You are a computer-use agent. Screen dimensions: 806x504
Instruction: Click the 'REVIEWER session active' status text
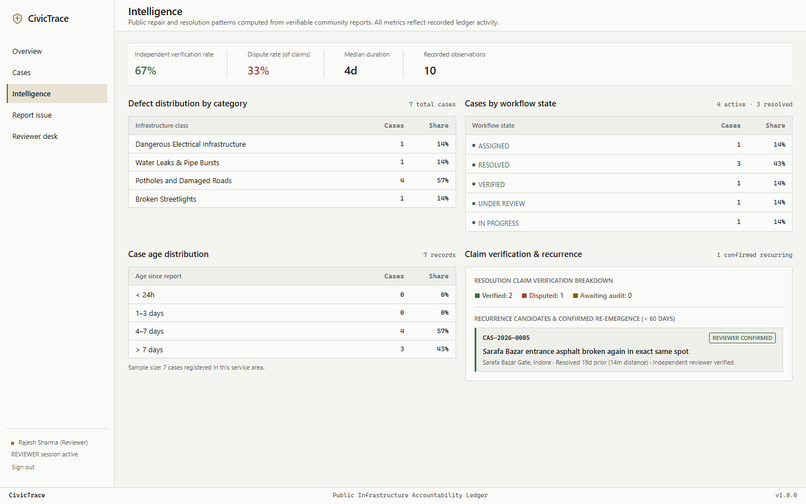tap(45, 455)
